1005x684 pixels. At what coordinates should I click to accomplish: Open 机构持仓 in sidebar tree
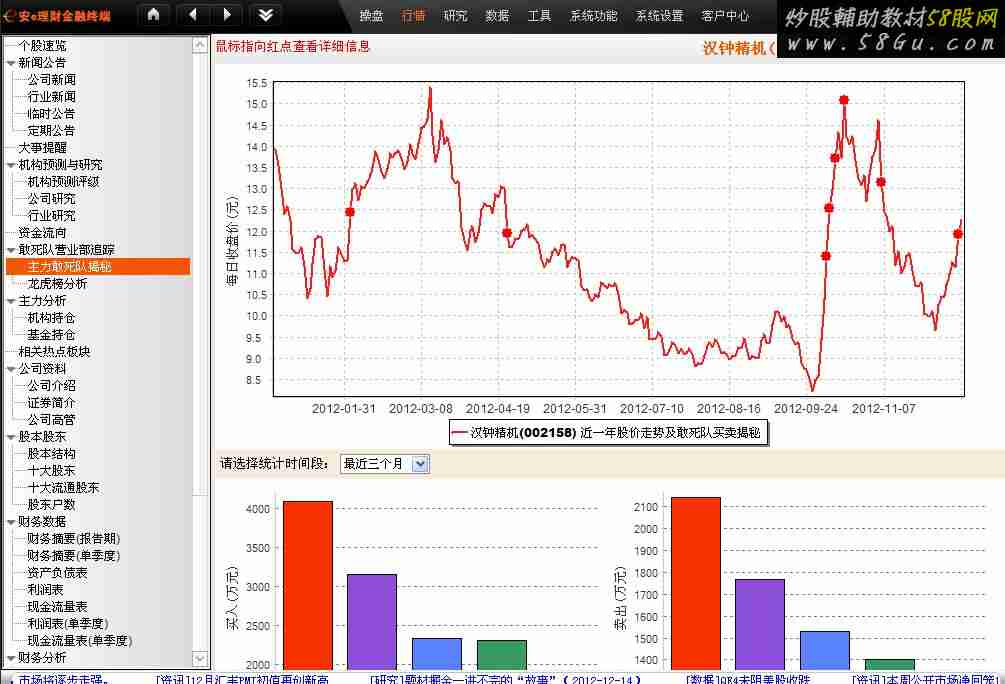pos(51,317)
